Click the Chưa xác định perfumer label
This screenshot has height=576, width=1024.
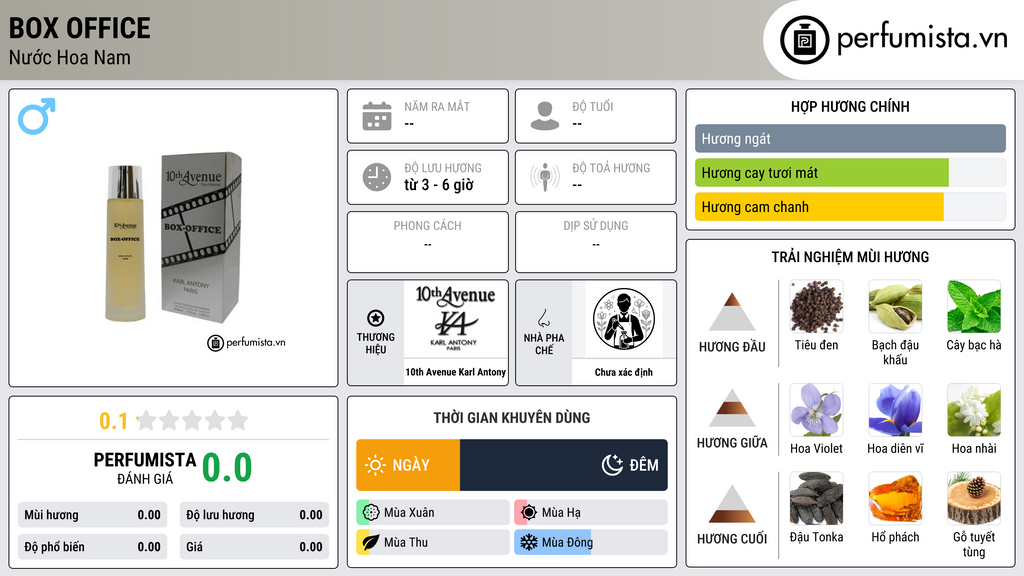pos(624,372)
